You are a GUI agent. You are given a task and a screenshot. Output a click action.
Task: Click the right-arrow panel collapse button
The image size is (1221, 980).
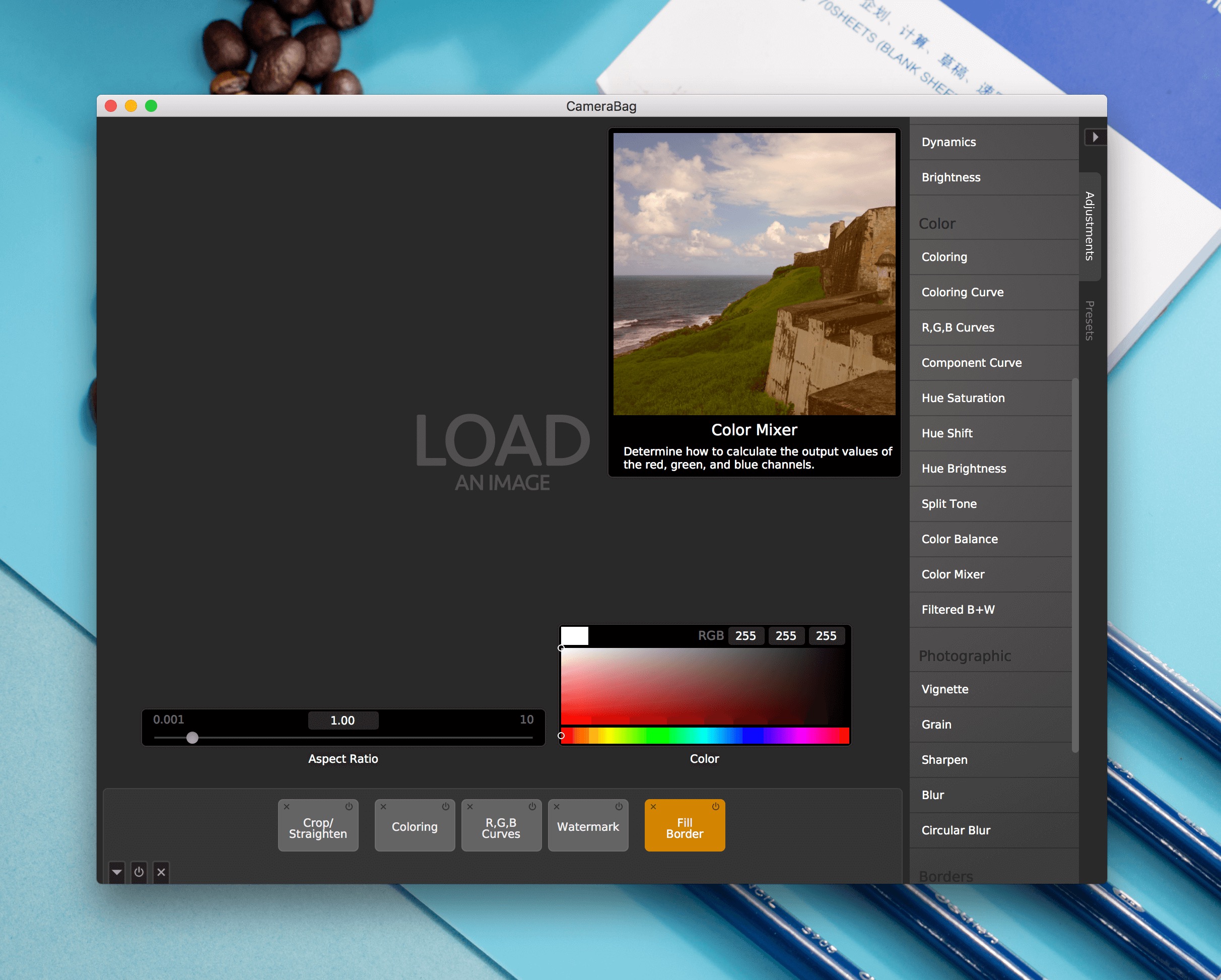click(x=1095, y=137)
